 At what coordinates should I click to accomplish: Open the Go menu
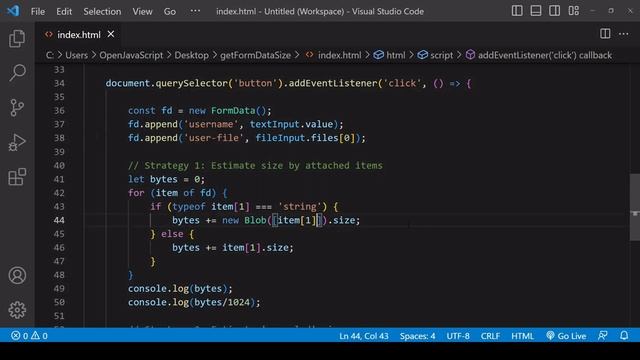(x=169, y=11)
